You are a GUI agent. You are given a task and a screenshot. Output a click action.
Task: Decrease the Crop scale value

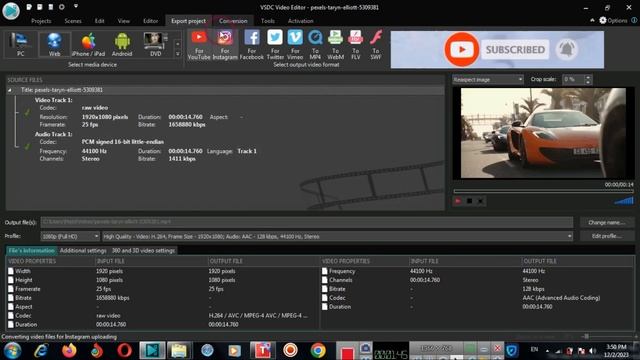click(588, 82)
